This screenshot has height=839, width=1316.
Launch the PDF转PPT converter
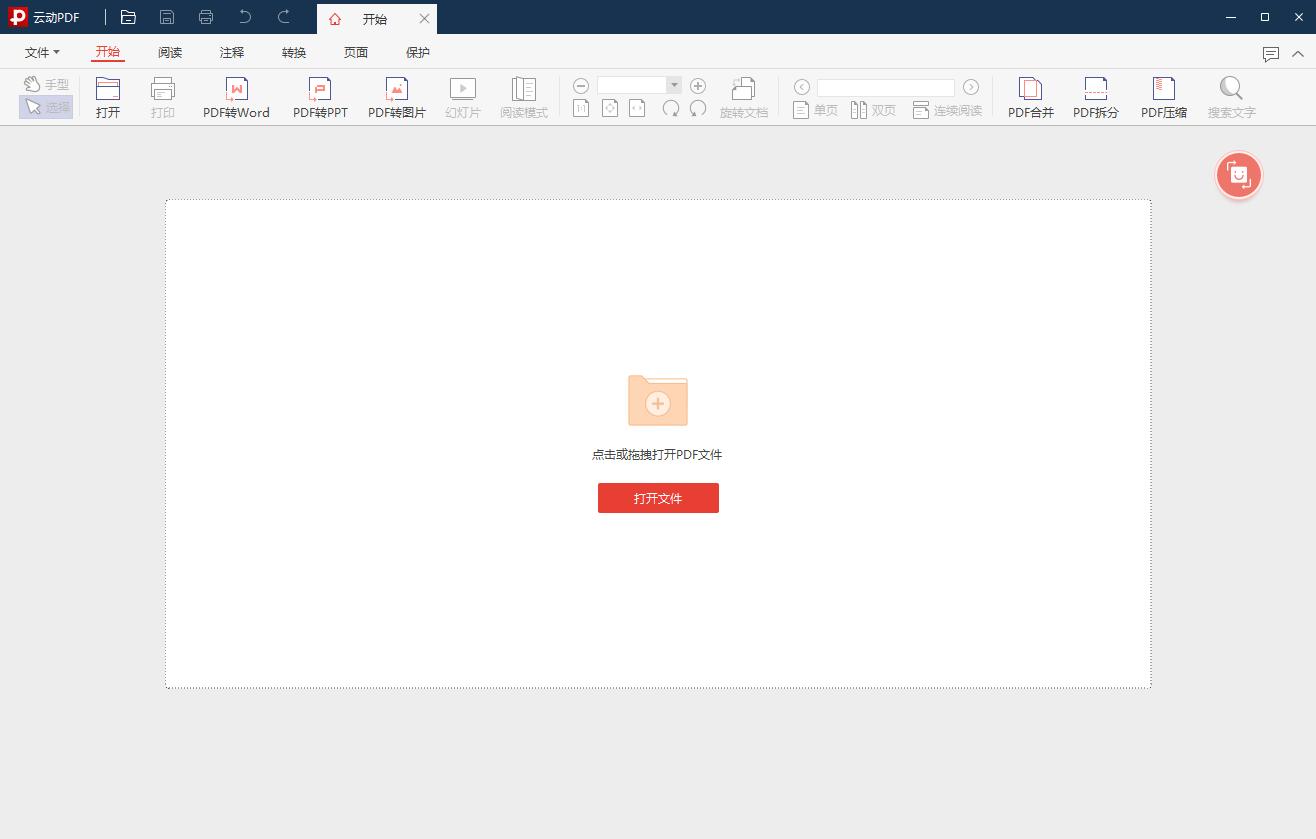(320, 98)
